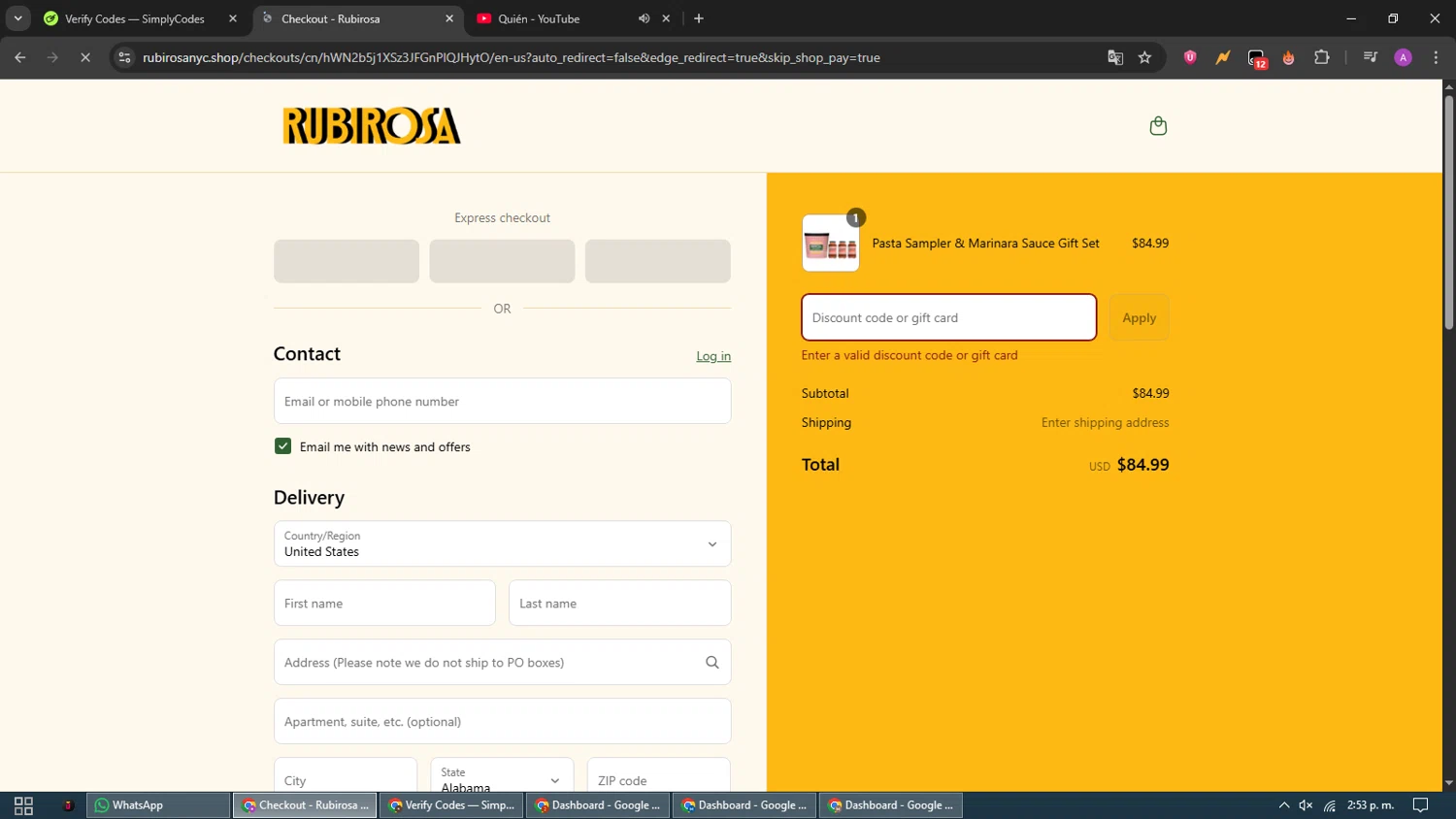The width and height of the screenshot is (1456, 819).
Task: Click the orange lightning extension icon
Action: pos(1223,57)
